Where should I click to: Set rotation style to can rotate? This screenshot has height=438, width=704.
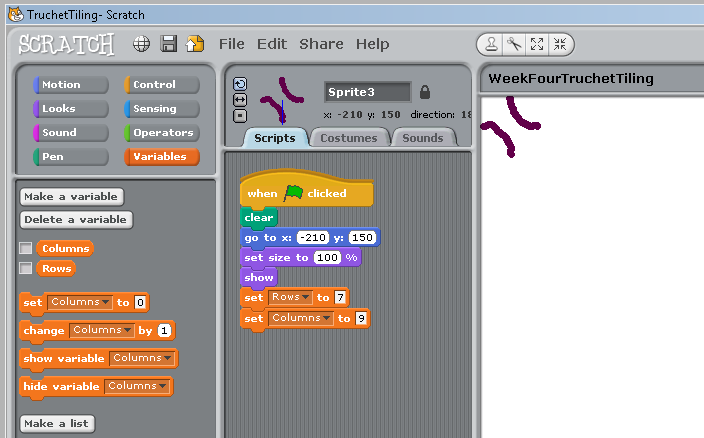coord(240,85)
